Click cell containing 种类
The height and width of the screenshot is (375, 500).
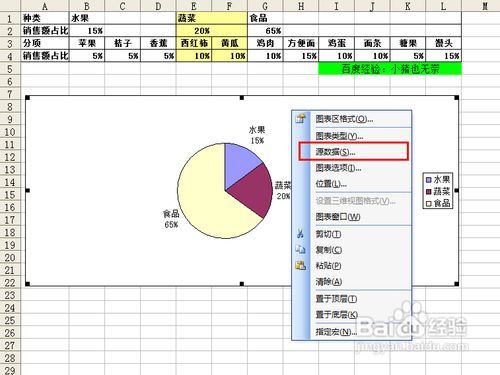tap(45, 18)
